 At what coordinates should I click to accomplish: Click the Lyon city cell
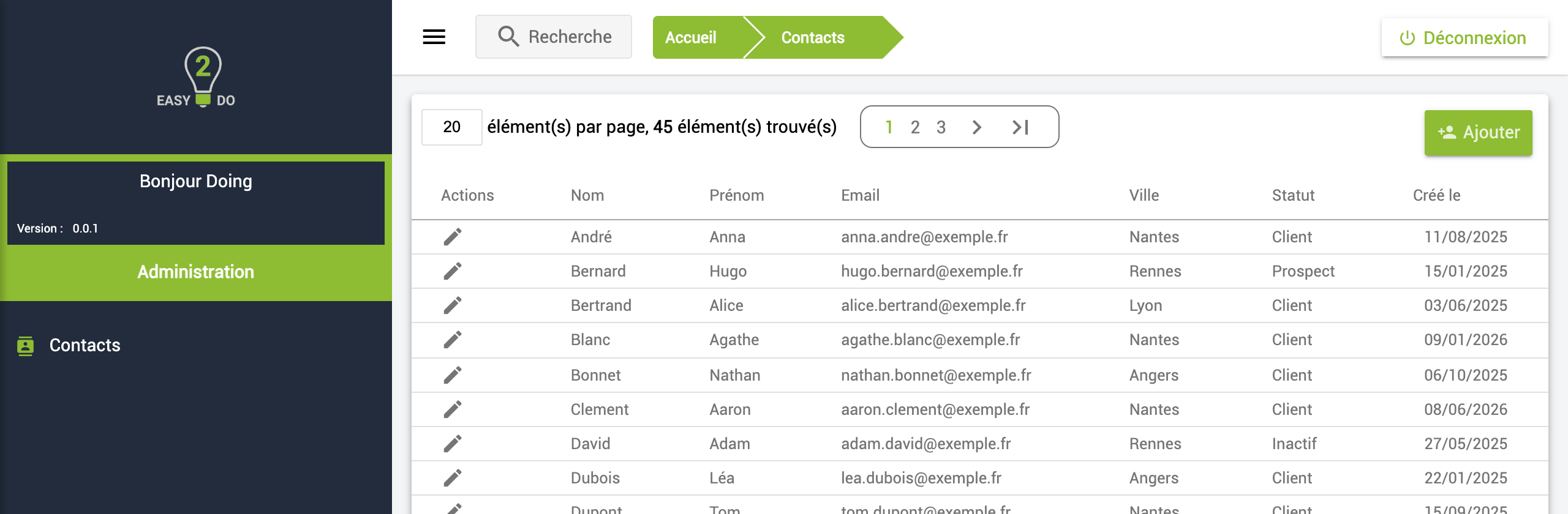(1145, 305)
